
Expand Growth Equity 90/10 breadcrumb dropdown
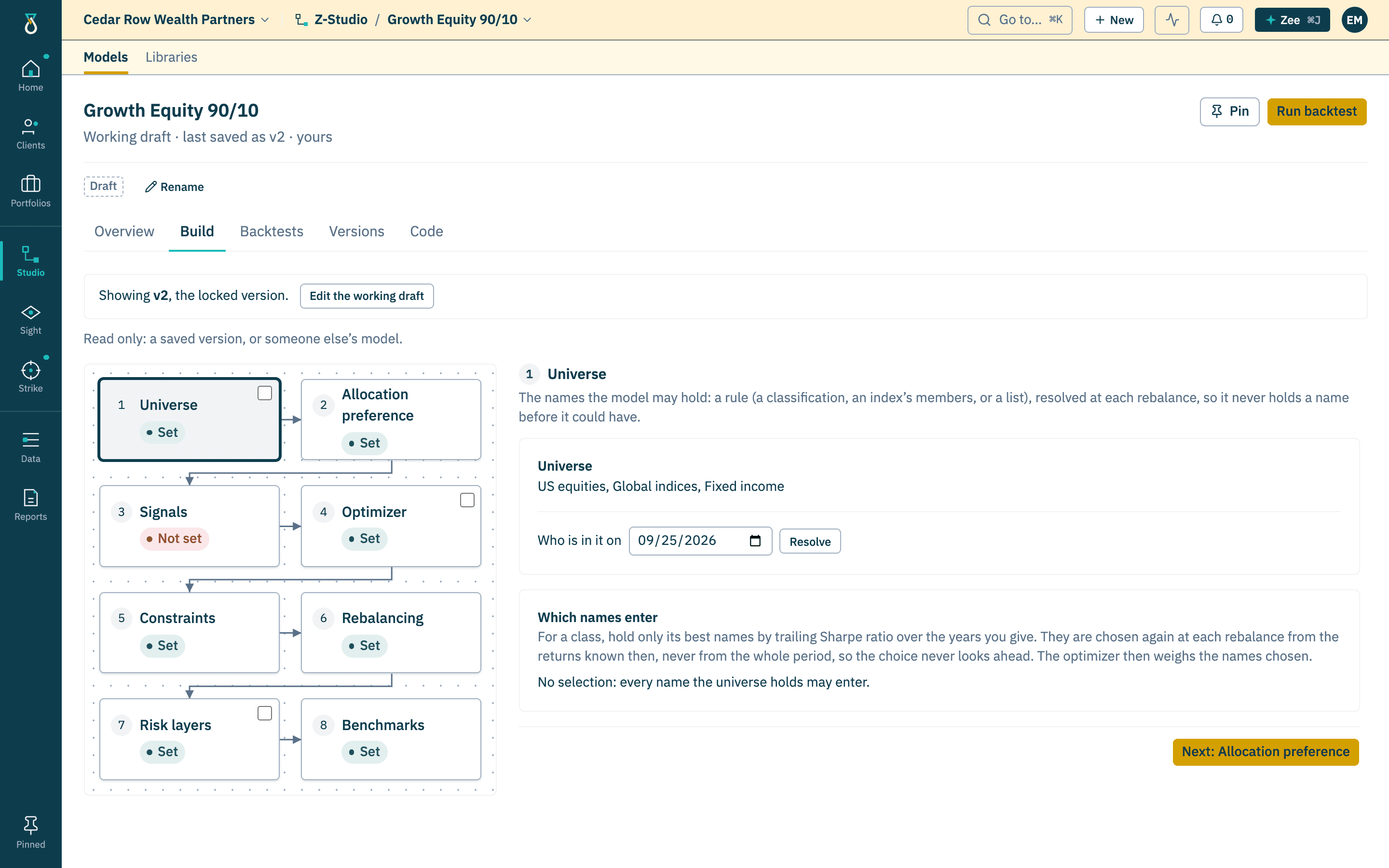[459, 19]
